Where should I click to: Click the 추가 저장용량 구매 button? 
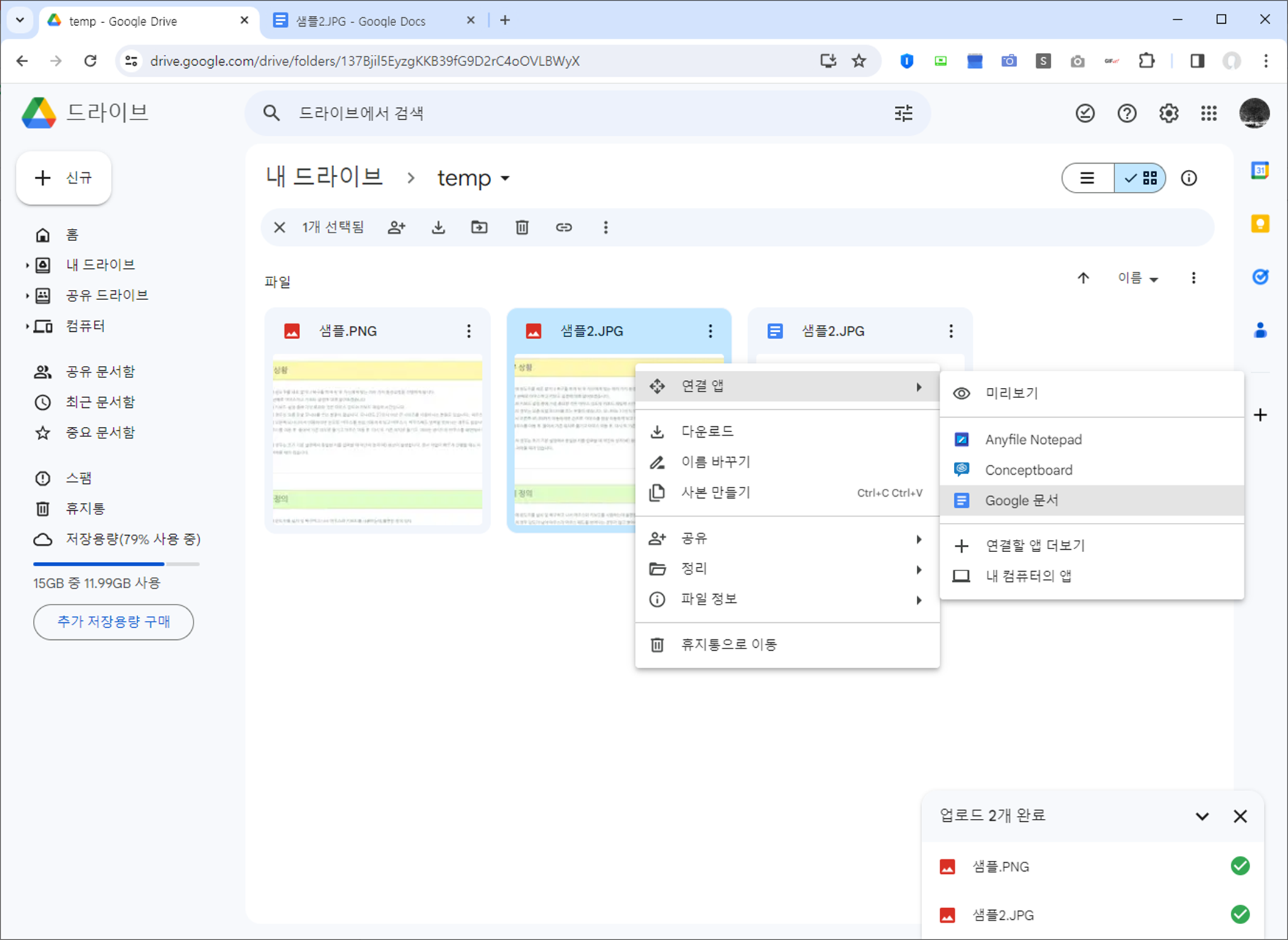tap(114, 622)
